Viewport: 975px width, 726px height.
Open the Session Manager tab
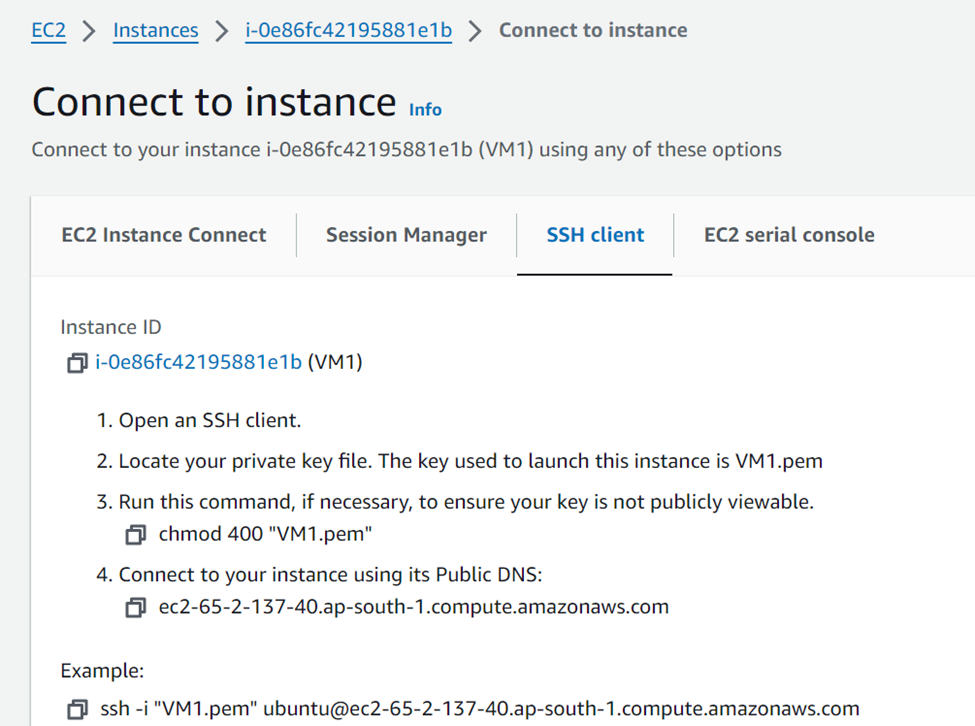point(406,234)
